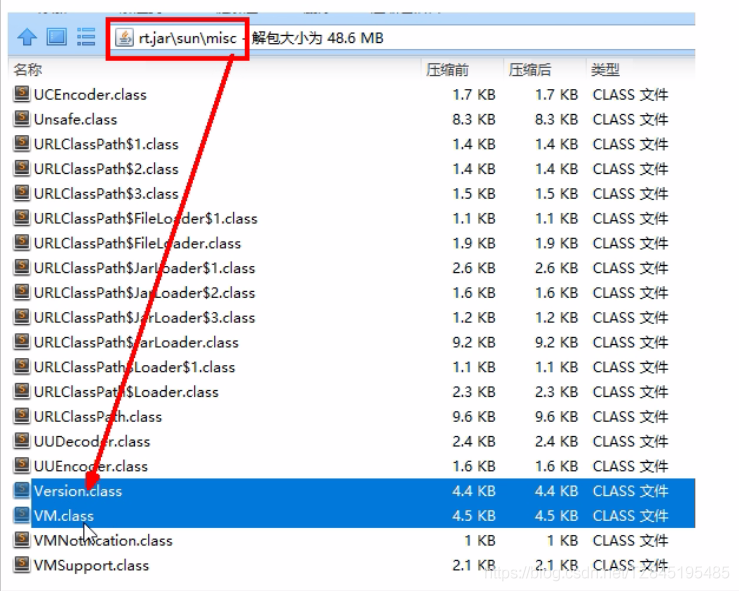Click the URLClassPath$Loader$1.class file icon

pos(21,366)
